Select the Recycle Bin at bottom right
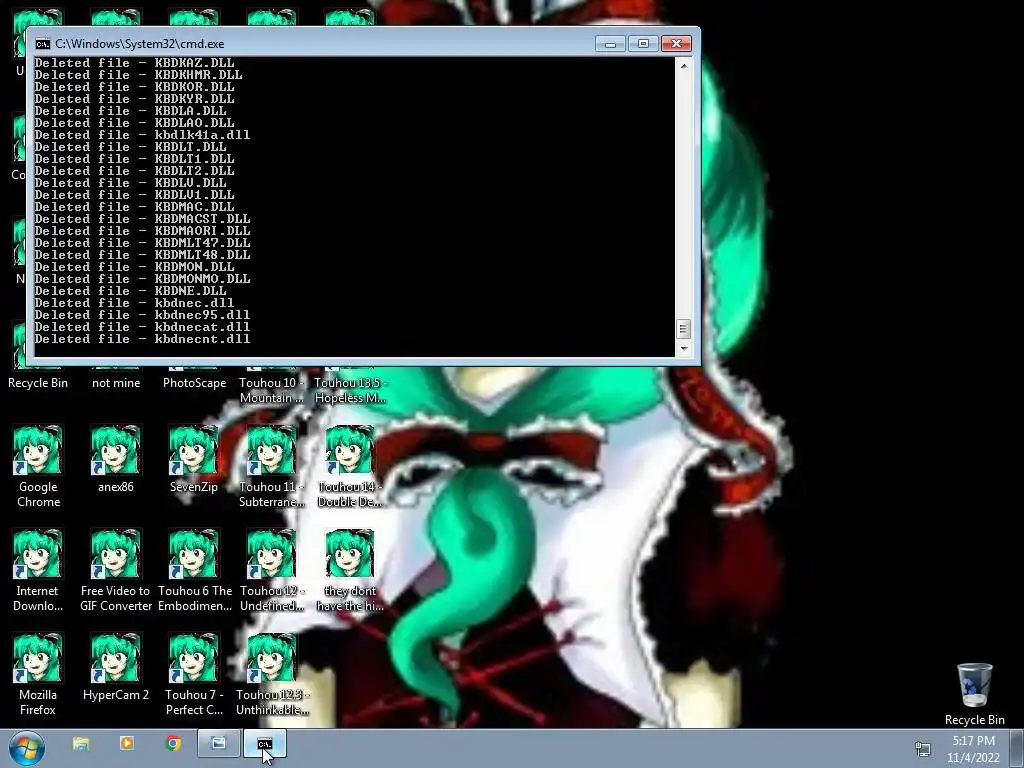Image resolution: width=1024 pixels, height=768 pixels. 974,694
